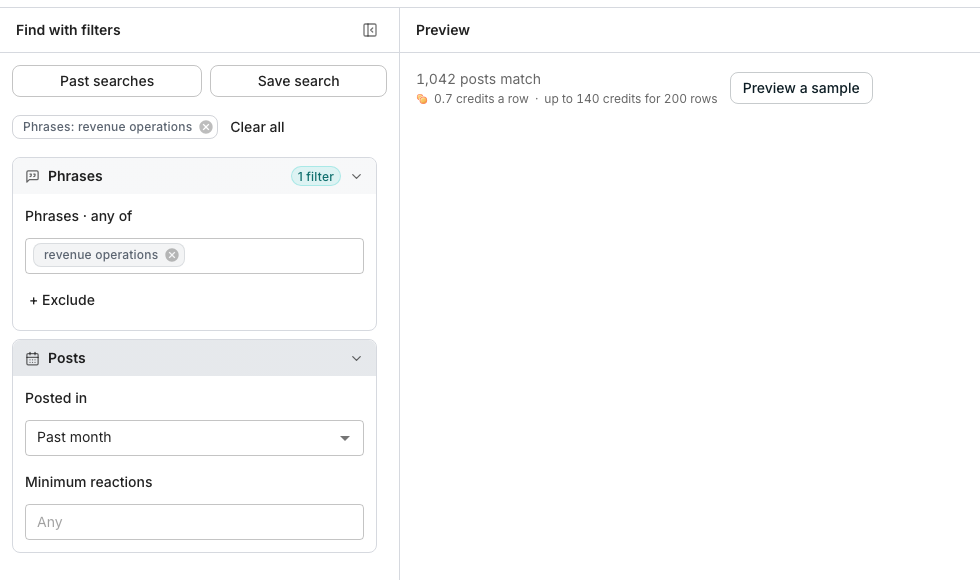Image resolution: width=980 pixels, height=580 pixels.
Task: Click the Preview heading
Action: point(442,30)
